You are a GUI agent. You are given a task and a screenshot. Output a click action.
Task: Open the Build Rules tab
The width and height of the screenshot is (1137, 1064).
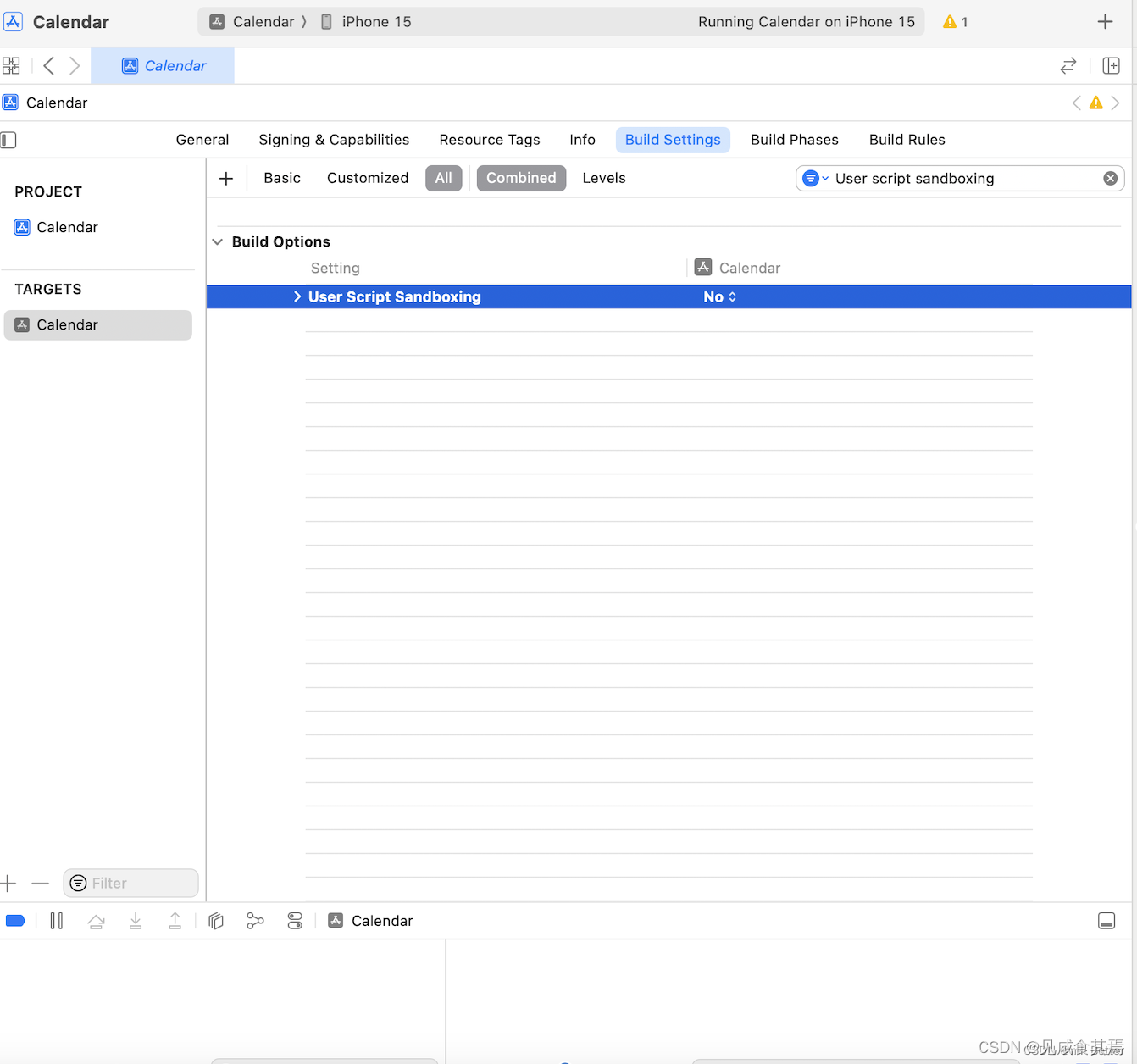click(907, 140)
